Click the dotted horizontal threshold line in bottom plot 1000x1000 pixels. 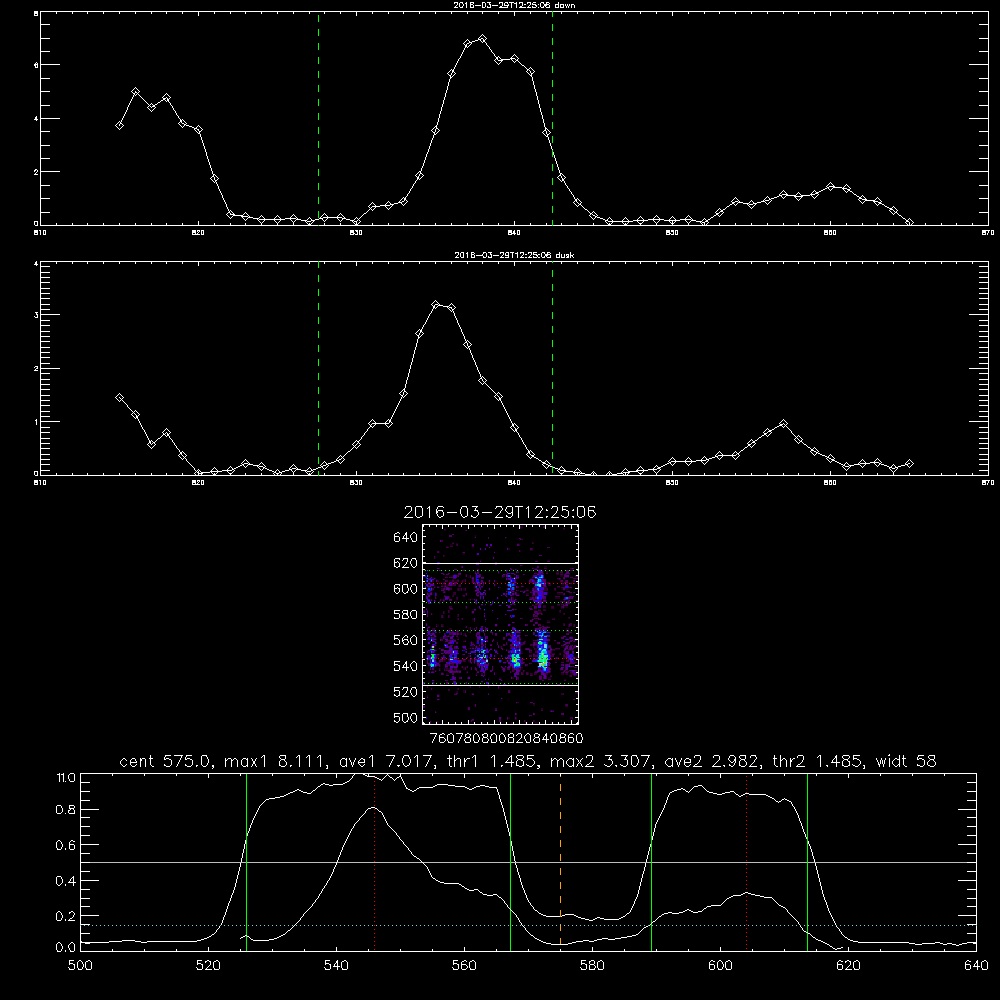point(528,925)
